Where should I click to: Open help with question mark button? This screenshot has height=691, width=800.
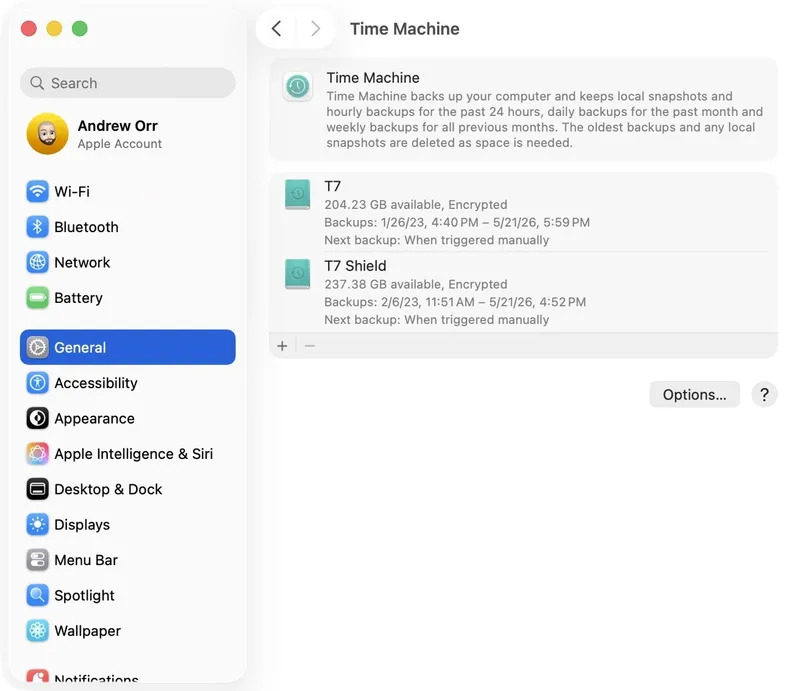click(x=764, y=394)
